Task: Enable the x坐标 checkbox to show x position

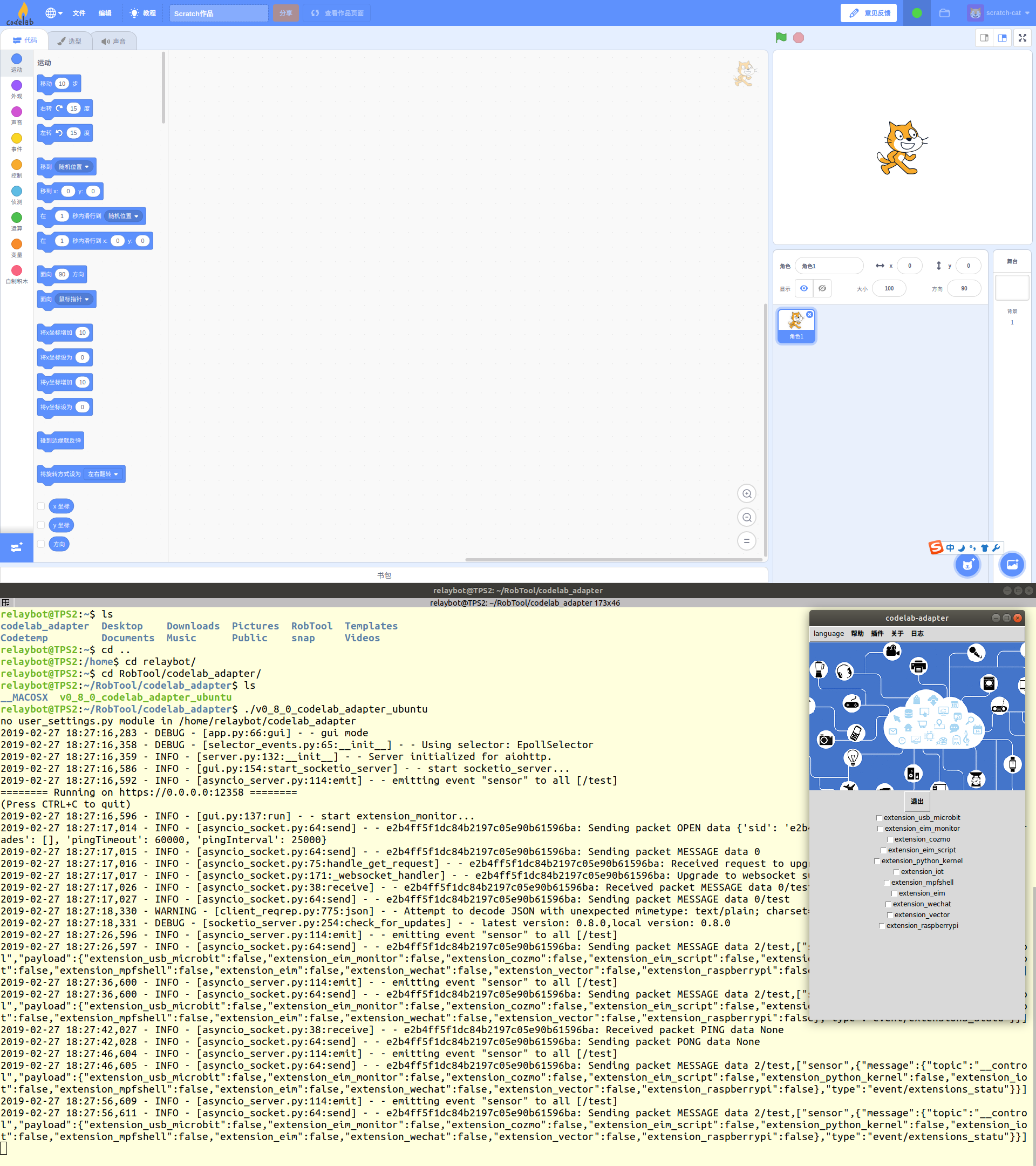Action: click(x=40, y=506)
